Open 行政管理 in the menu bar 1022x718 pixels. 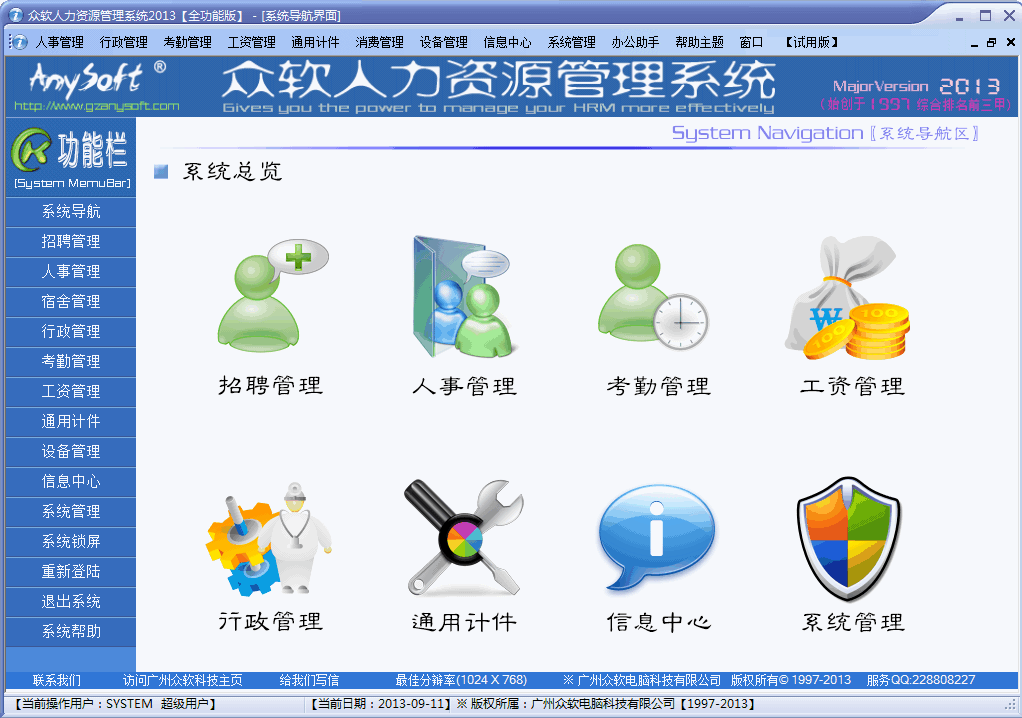coord(123,42)
